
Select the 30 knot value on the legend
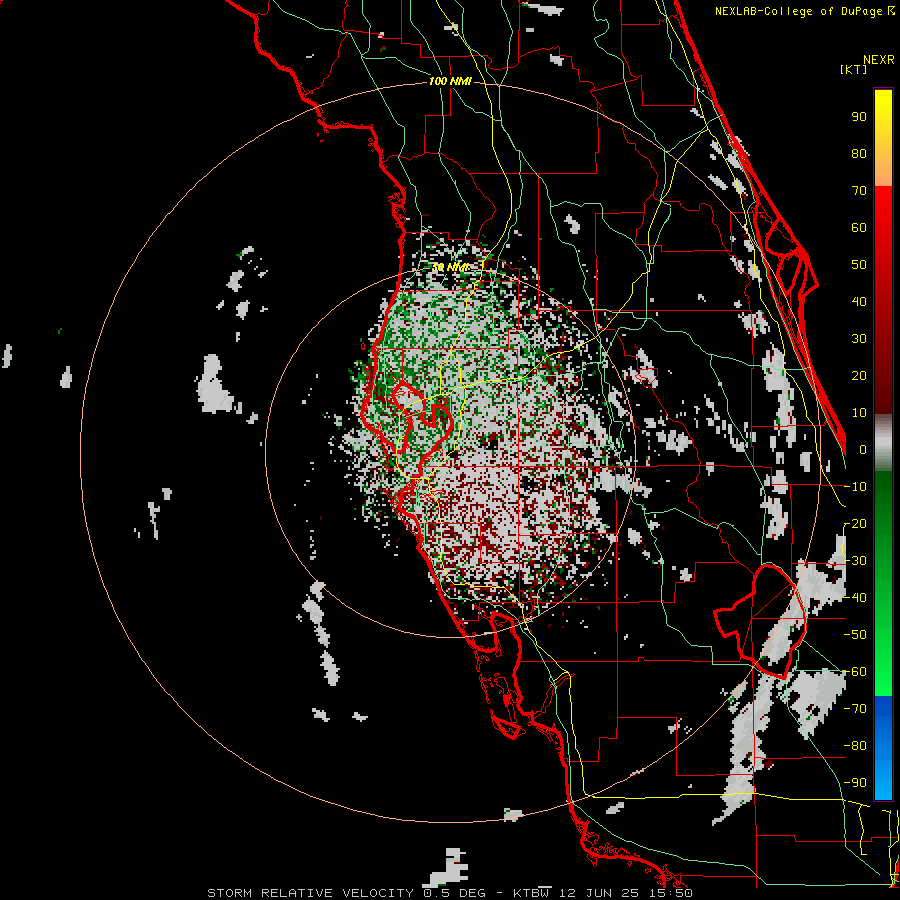coord(859,339)
